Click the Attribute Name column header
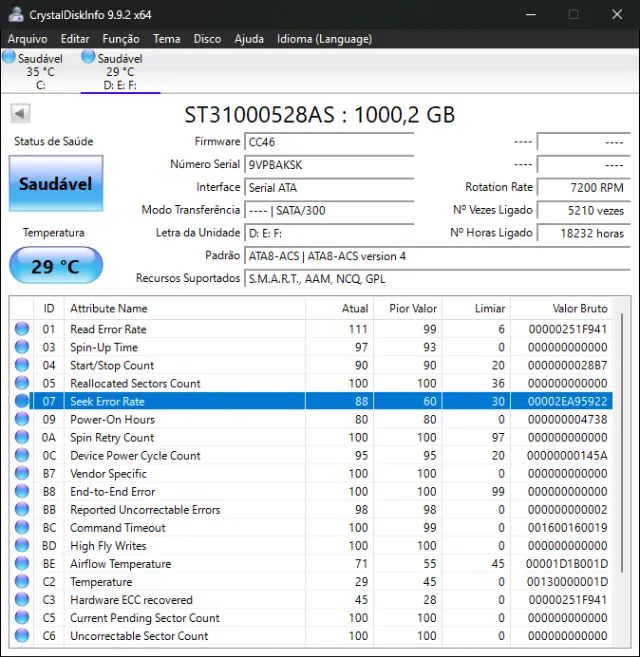This screenshot has height=657, width=640. pos(185,308)
